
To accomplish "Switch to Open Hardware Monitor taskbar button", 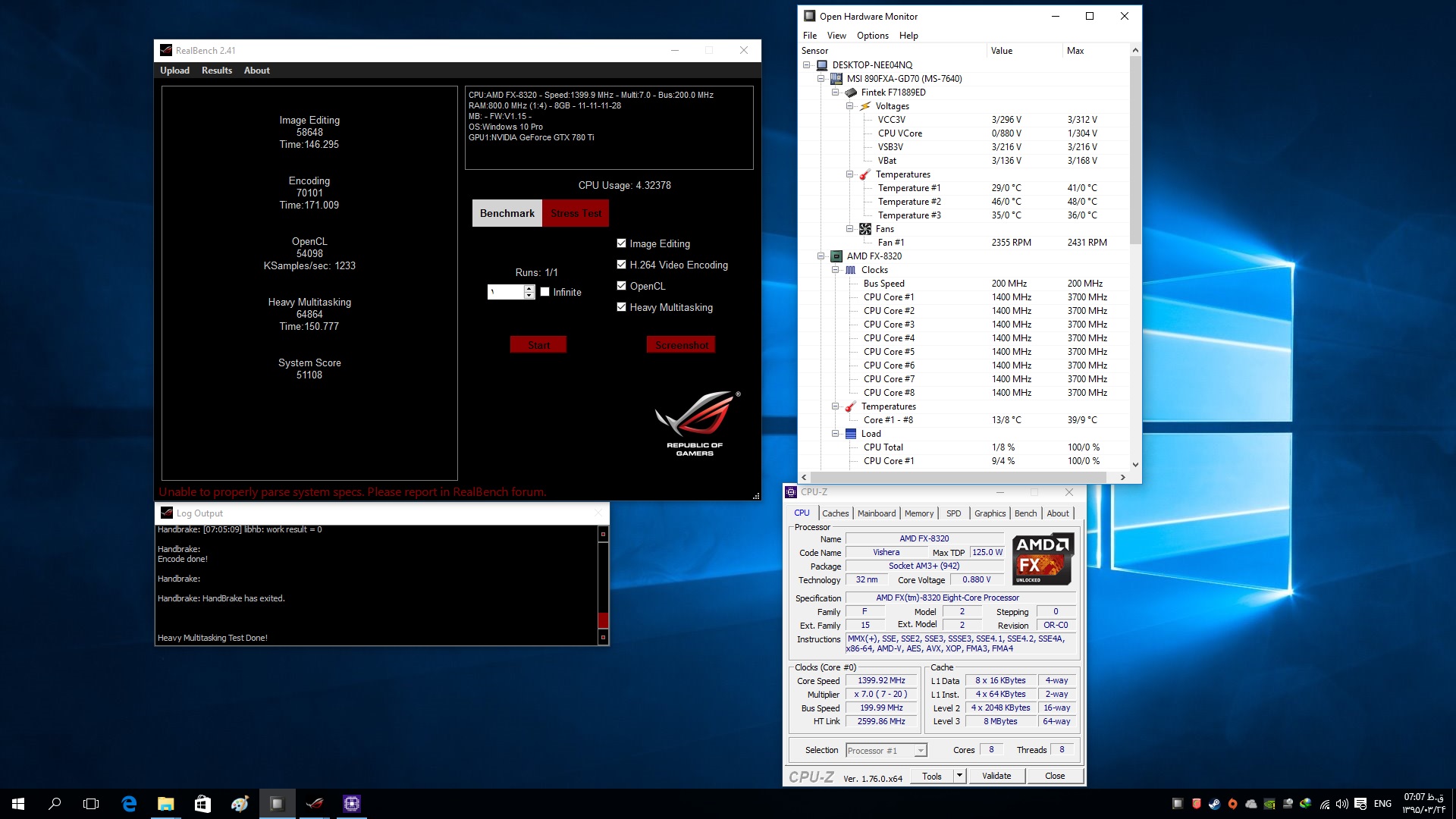I will [277, 804].
